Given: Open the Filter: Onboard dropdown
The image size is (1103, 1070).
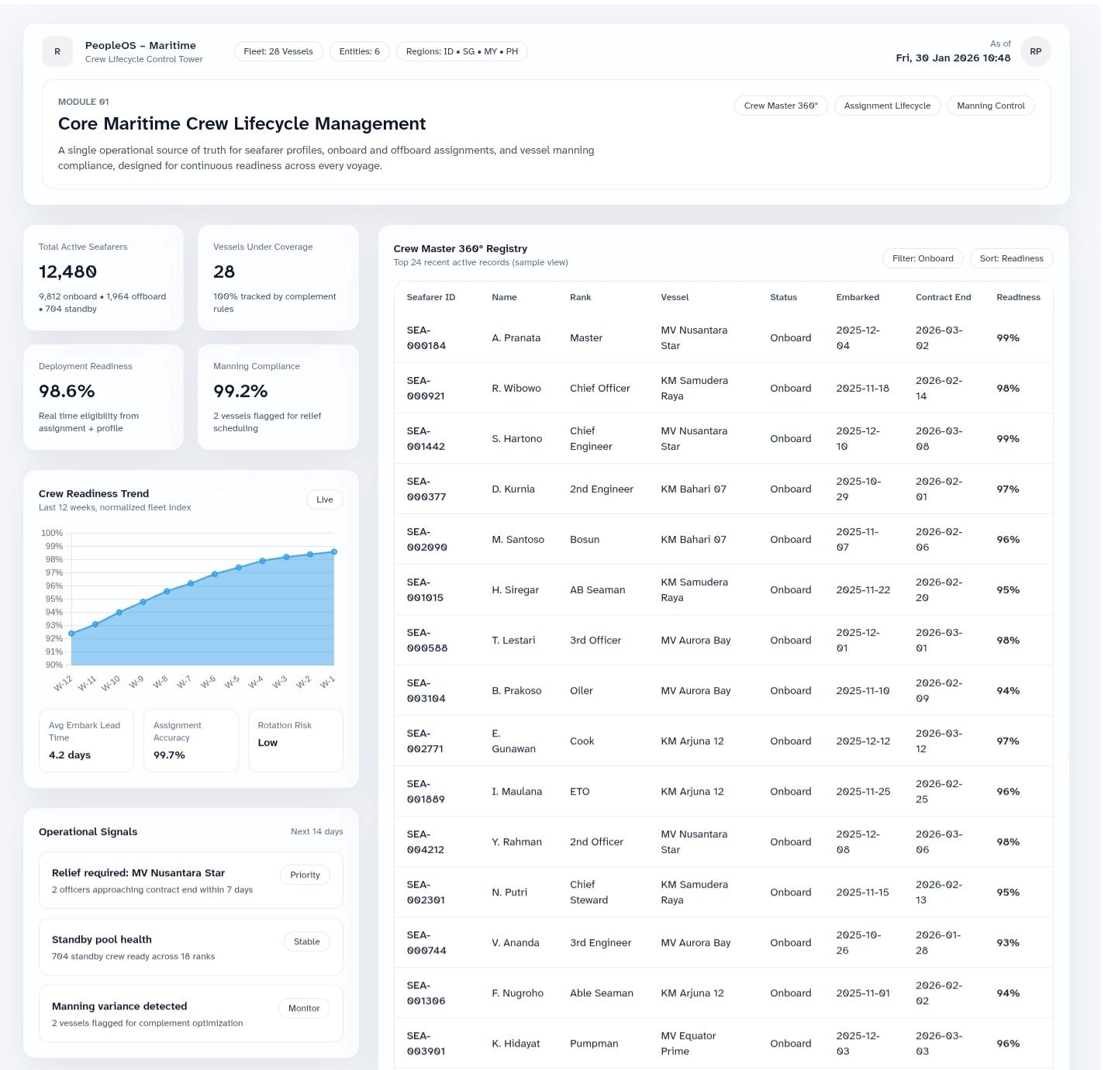Looking at the screenshot, I should click(x=922, y=258).
